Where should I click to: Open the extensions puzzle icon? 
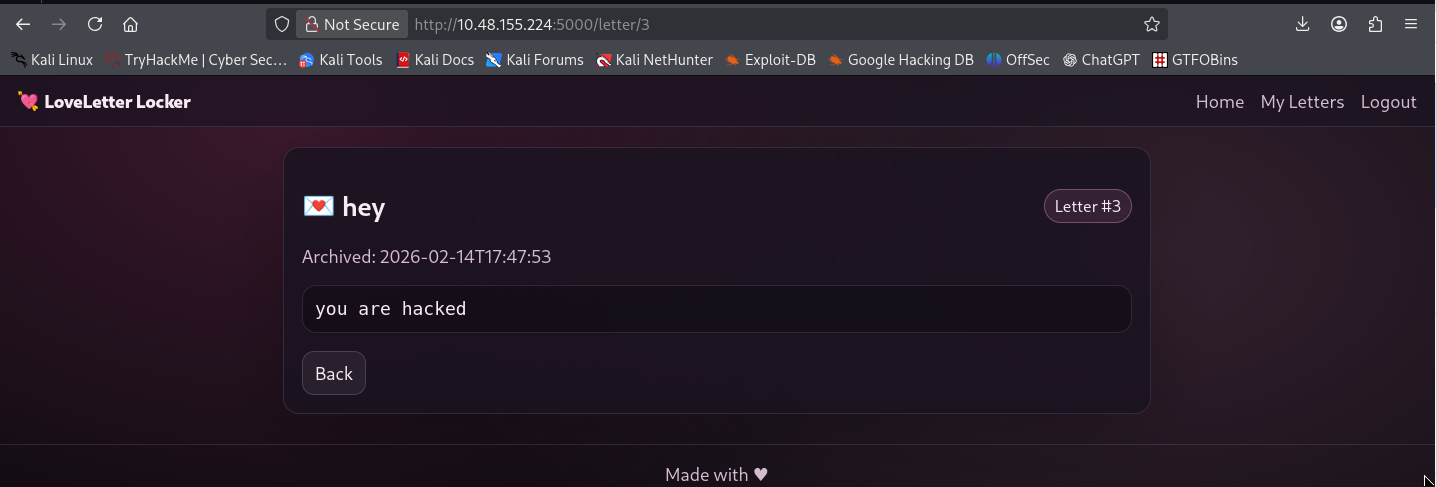point(1375,24)
